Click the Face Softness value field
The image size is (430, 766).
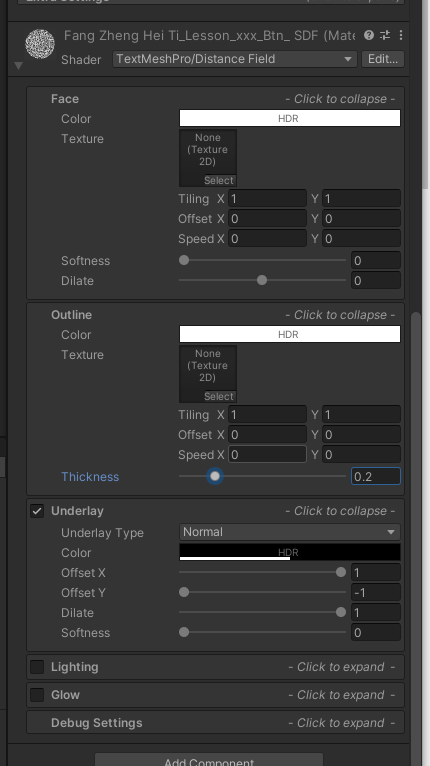click(x=376, y=261)
